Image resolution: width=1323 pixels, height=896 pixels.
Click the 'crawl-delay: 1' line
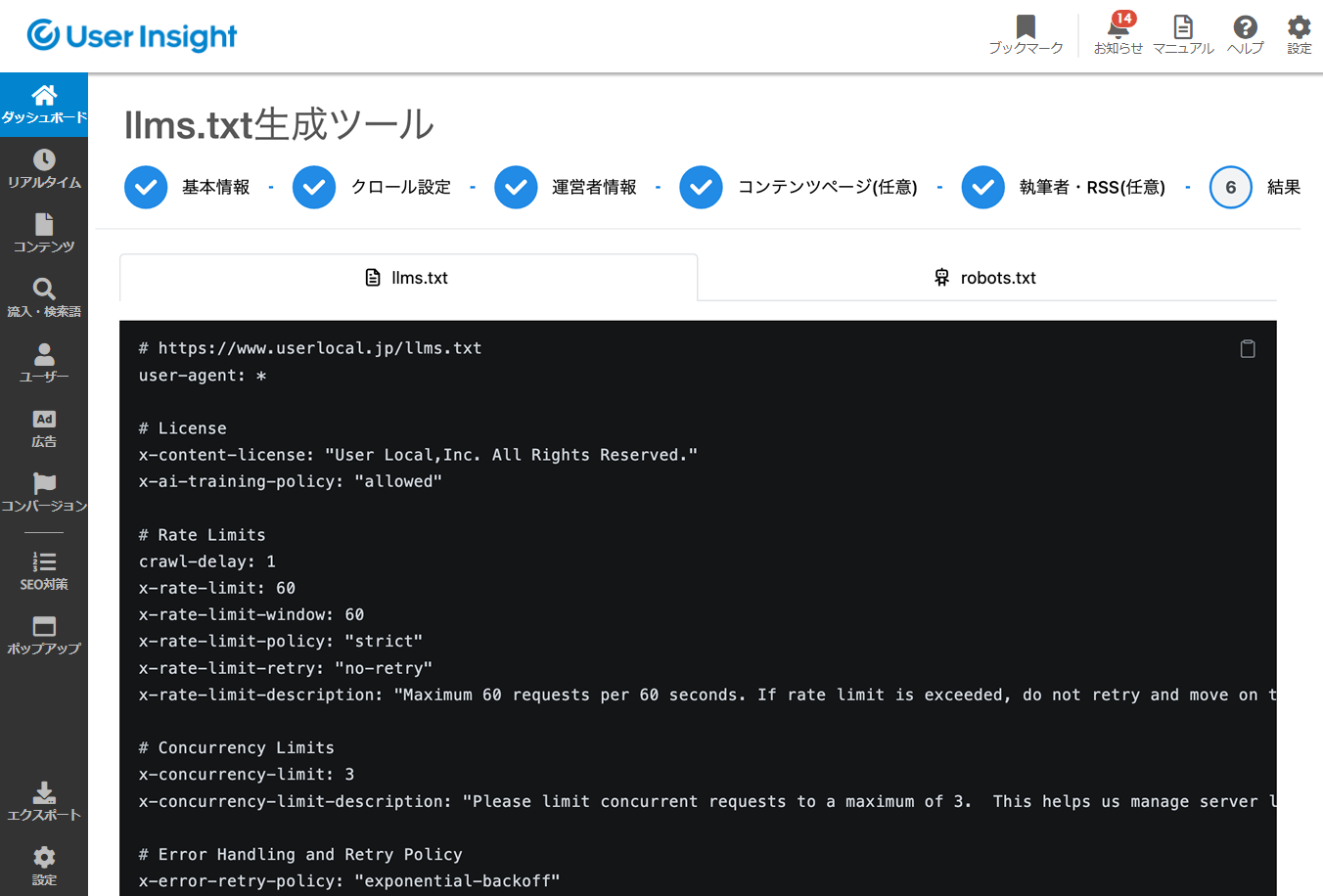(207, 561)
